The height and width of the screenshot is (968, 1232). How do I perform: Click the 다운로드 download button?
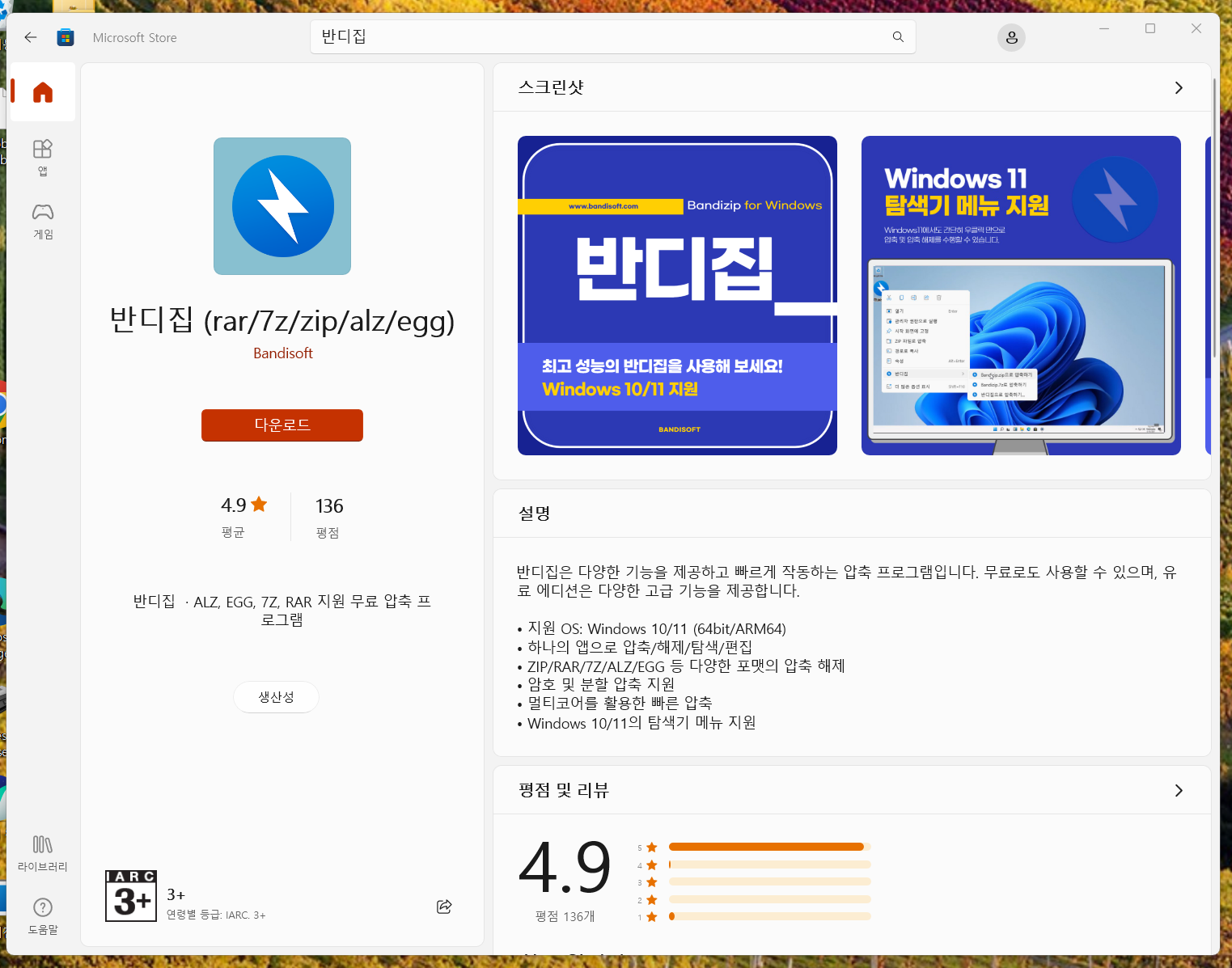click(x=282, y=425)
